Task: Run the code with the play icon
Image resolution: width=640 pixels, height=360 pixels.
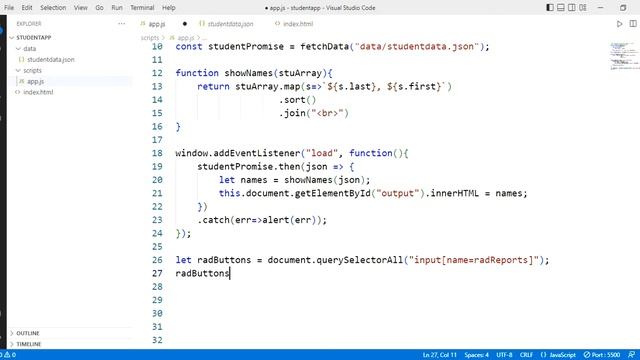Action: [x=619, y=24]
